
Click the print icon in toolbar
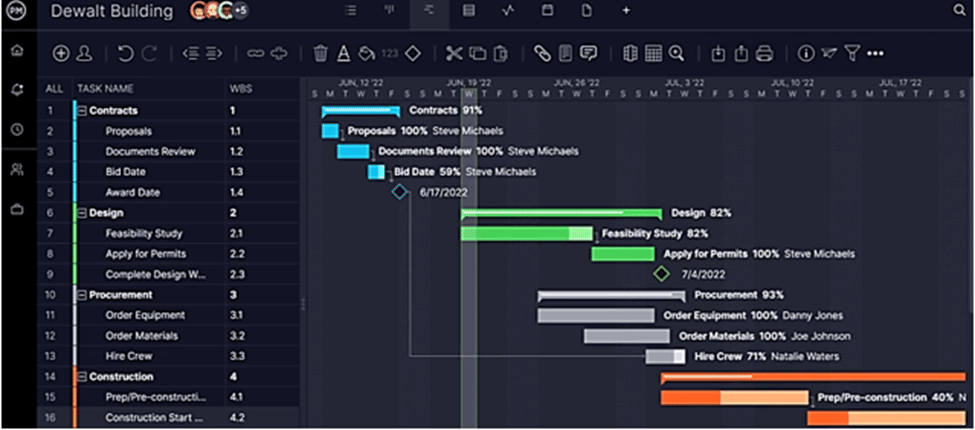(x=765, y=53)
